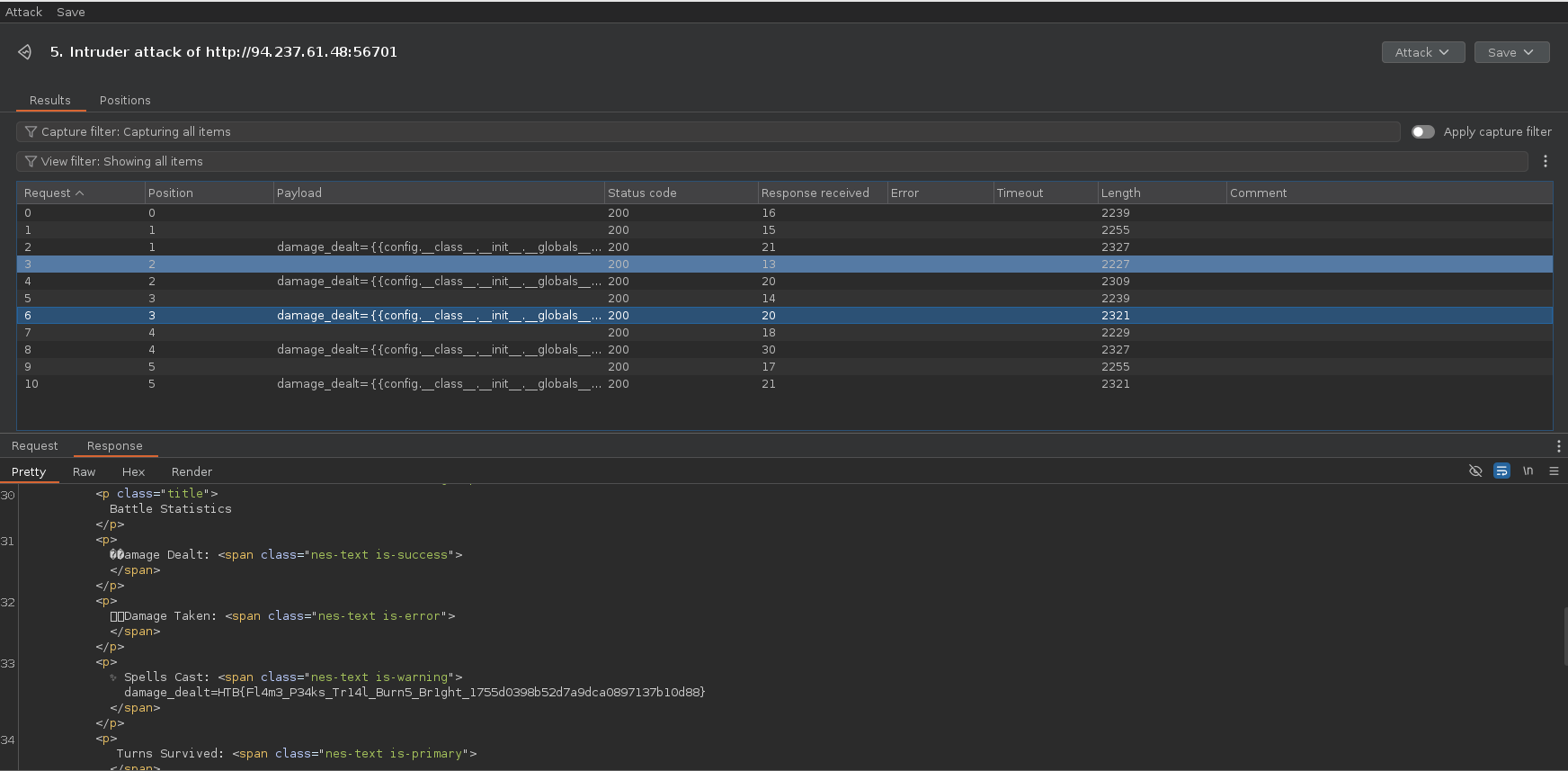Toggle show newline characters \n icon
The width and height of the screenshot is (1568, 771).
click(1528, 471)
